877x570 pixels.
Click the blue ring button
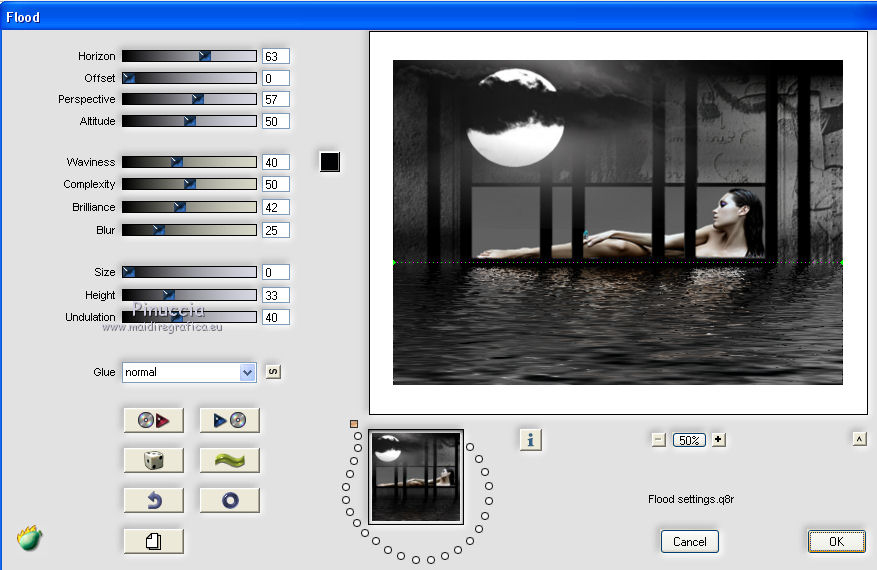tap(229, 500)
